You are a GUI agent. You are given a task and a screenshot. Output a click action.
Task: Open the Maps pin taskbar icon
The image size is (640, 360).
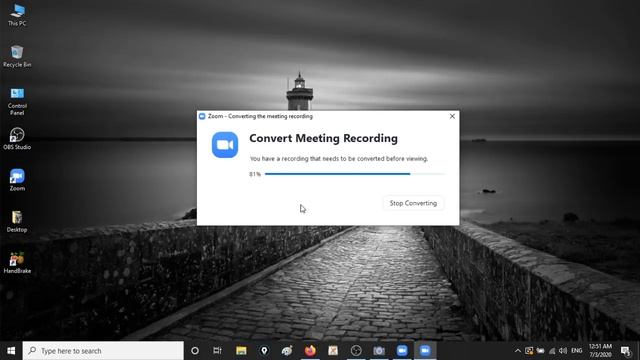tap(264, 351)
